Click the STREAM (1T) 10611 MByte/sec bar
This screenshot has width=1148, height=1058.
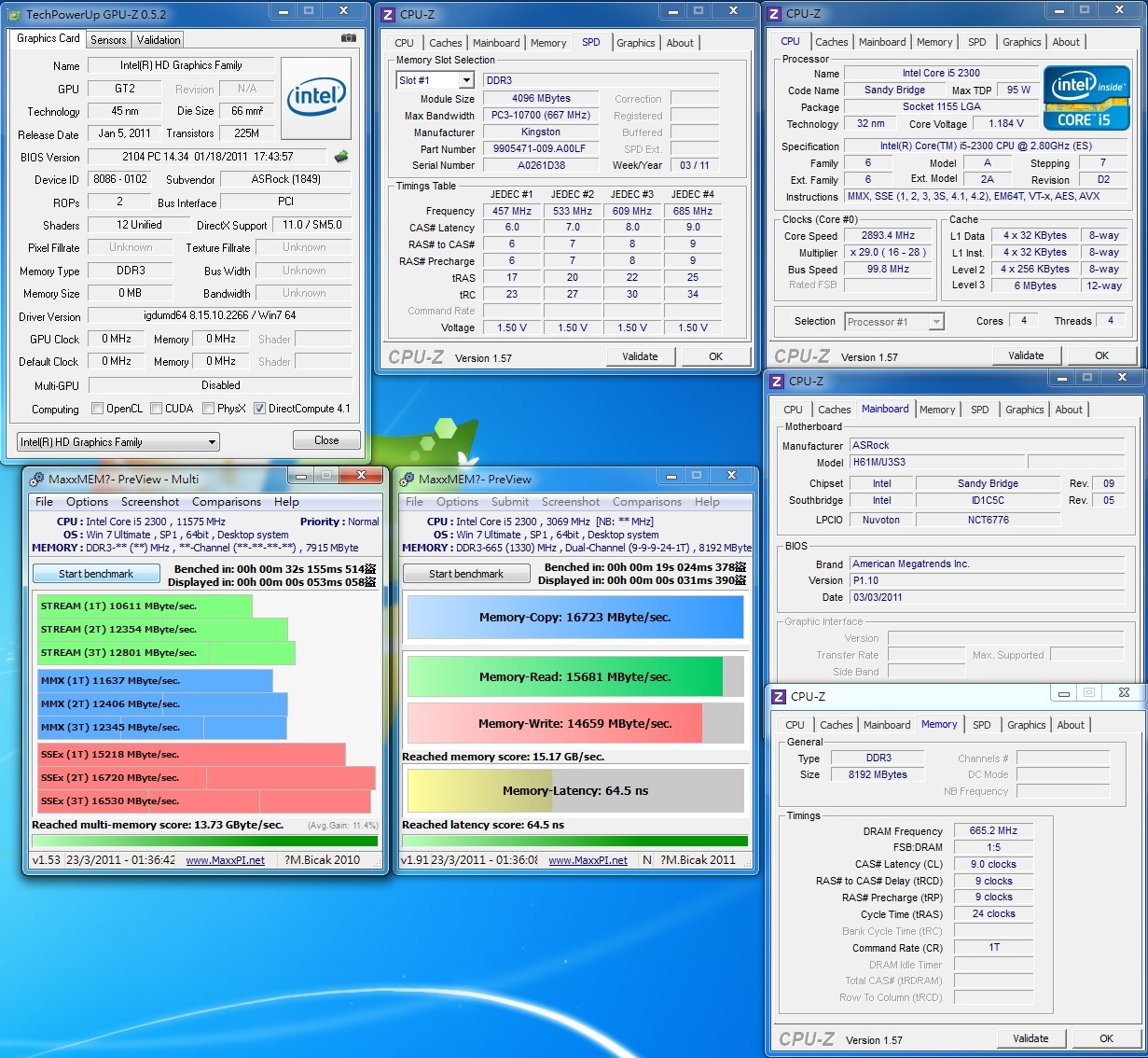tap(145, 606)
